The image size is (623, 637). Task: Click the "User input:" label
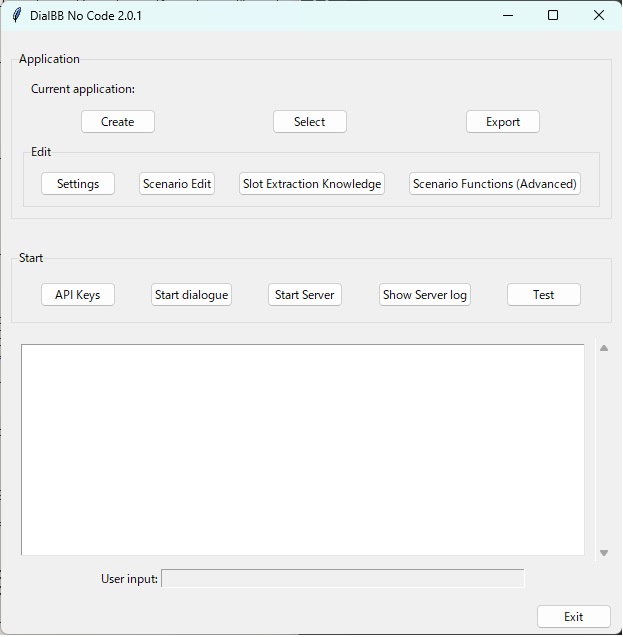coord(130,578)
